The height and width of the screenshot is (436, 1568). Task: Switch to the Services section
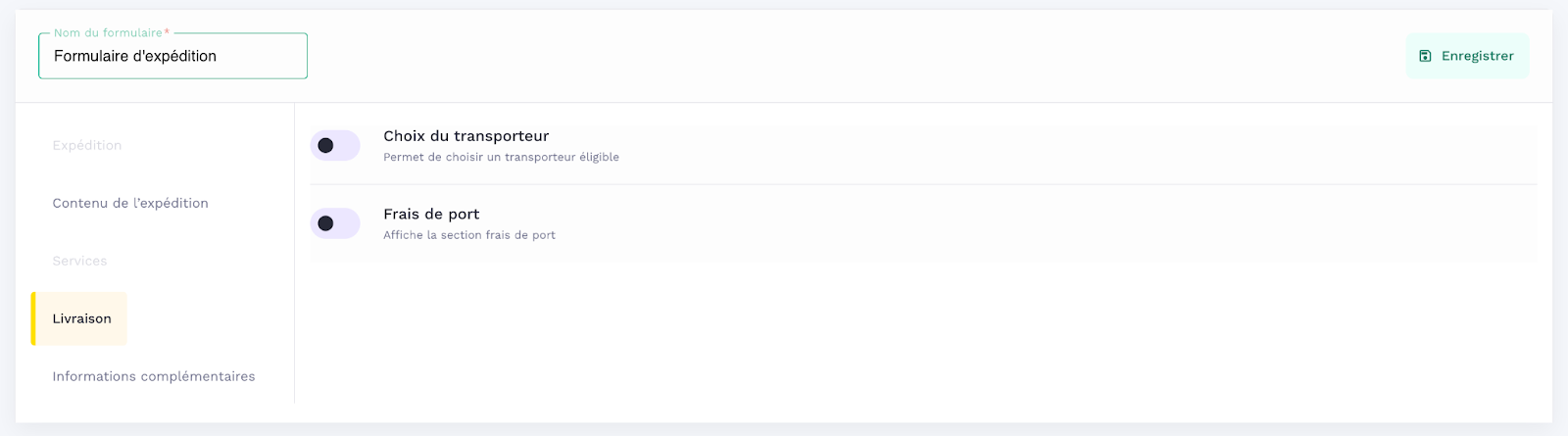coord(79,261)
